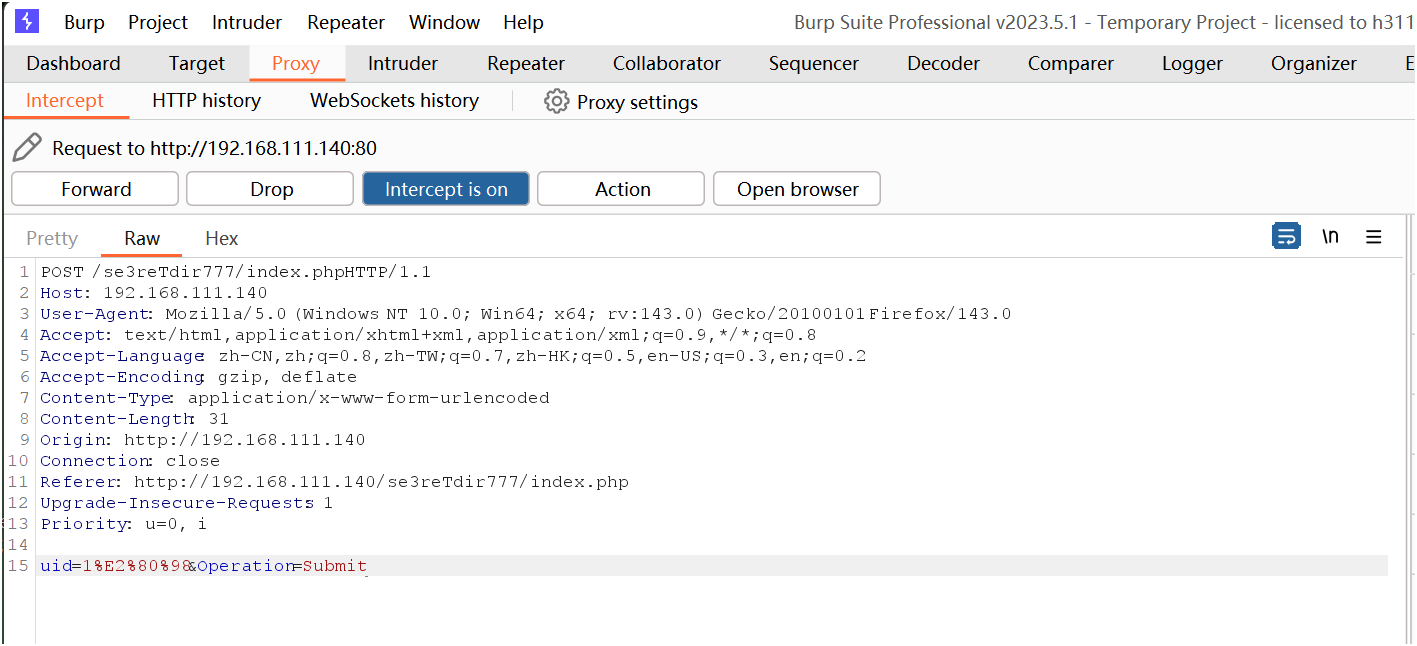Switch editor to Hex view

pyautogui.click(x=222, y=238)
